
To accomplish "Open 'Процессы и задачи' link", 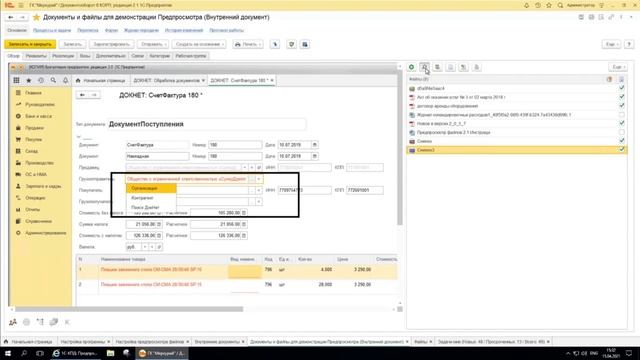I will coord(52,31).
